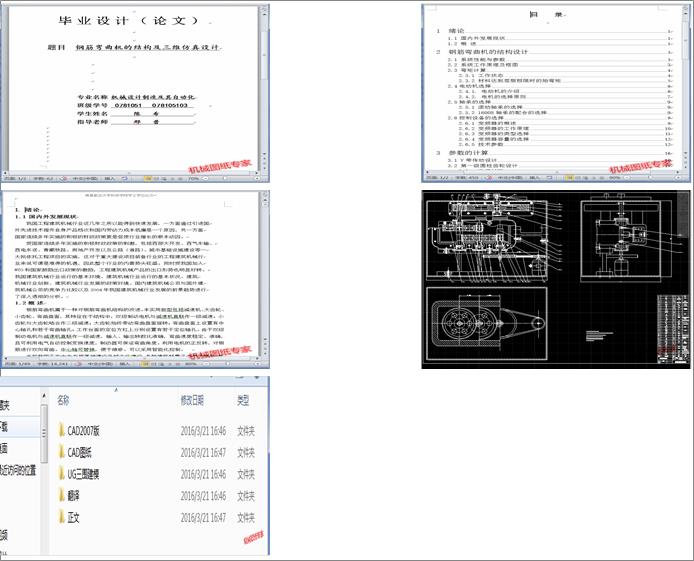
Task: Select the date 2016/3/21 16:46 beside UG三围建模
Action: tap(203, 474)
